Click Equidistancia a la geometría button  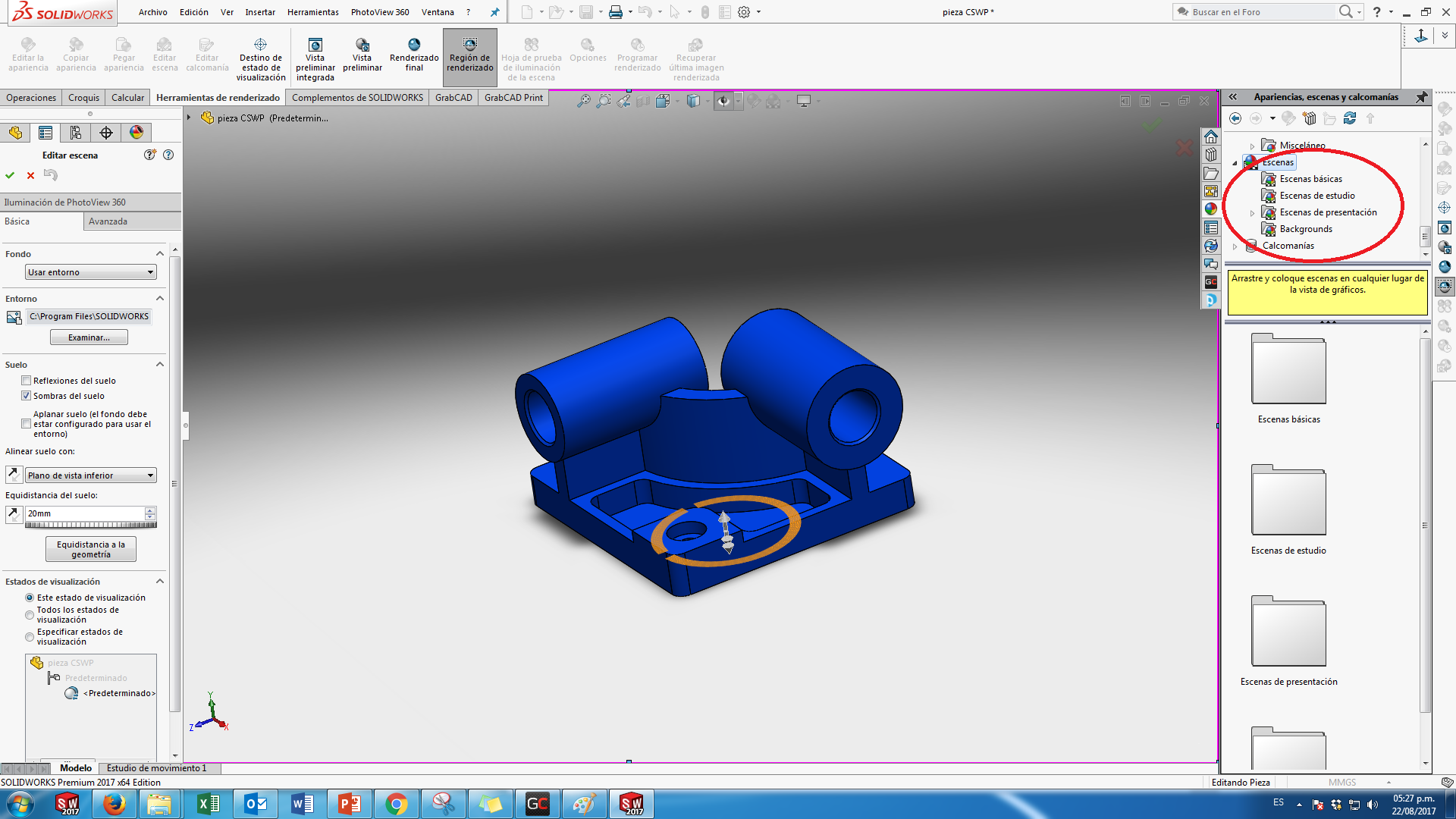[x=91, y=549]
